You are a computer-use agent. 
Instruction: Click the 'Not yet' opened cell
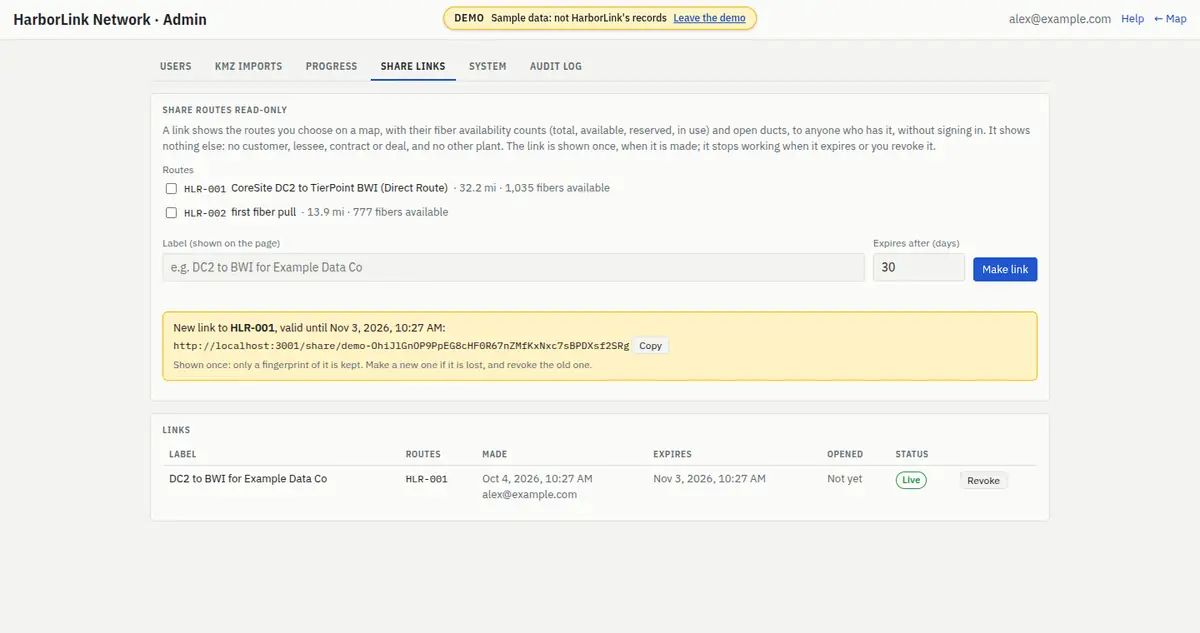(845, 479)
